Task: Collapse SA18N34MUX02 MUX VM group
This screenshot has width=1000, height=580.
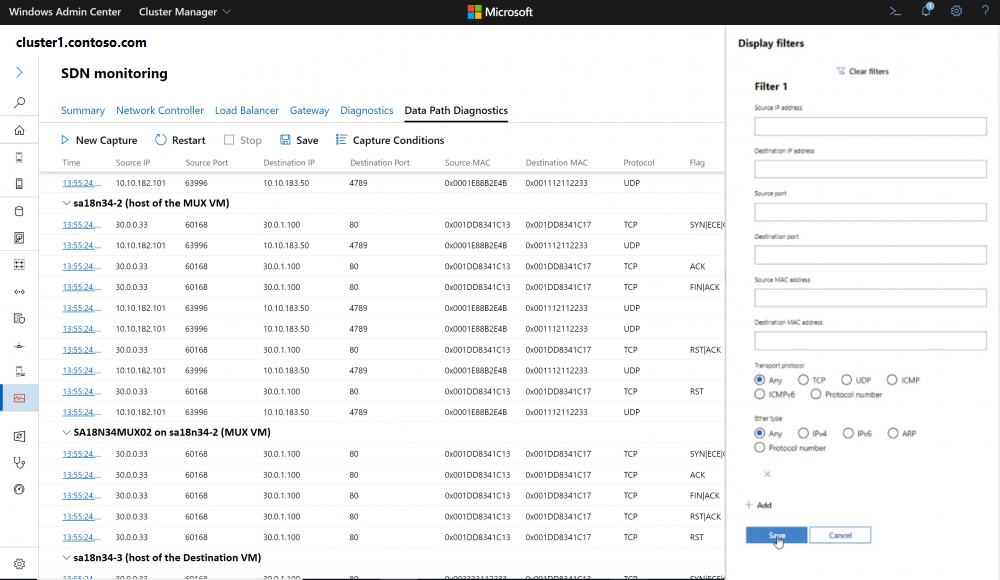Action: pyautogui.click(x=66, y=433)
